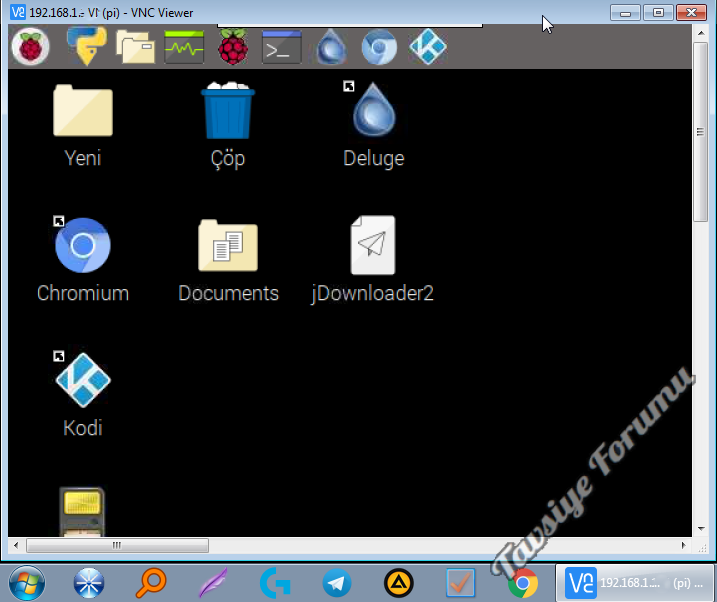Screen dimensions: 717x602
Task: Launch Chromium from the top panel
Action: point(379,47)
